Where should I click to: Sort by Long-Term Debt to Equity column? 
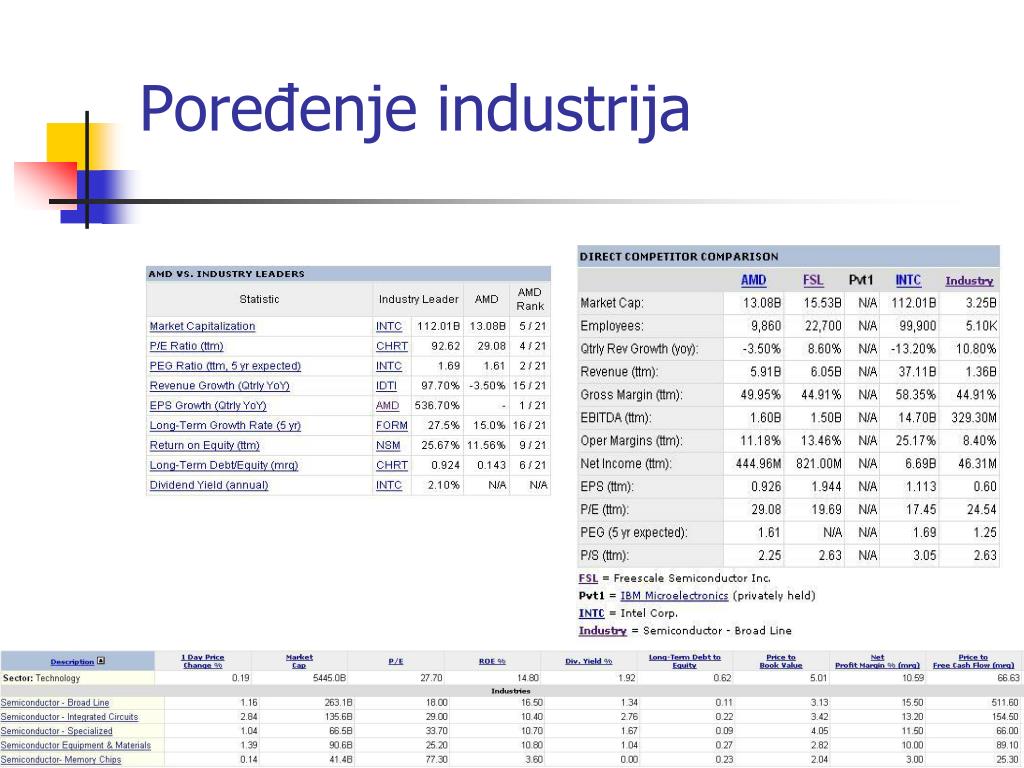coord(684,661)
